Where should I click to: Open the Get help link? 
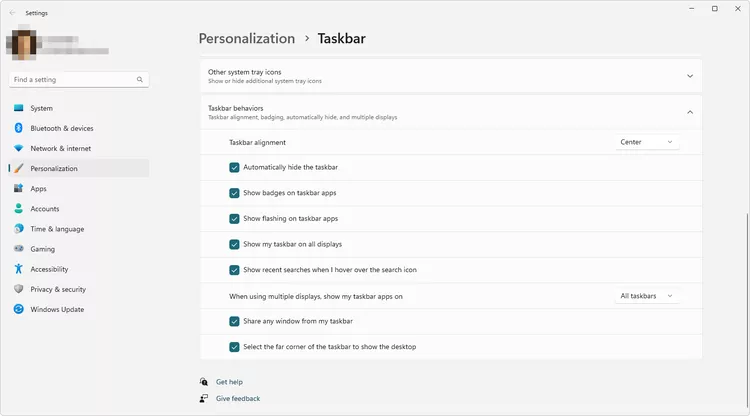point(229,382)
